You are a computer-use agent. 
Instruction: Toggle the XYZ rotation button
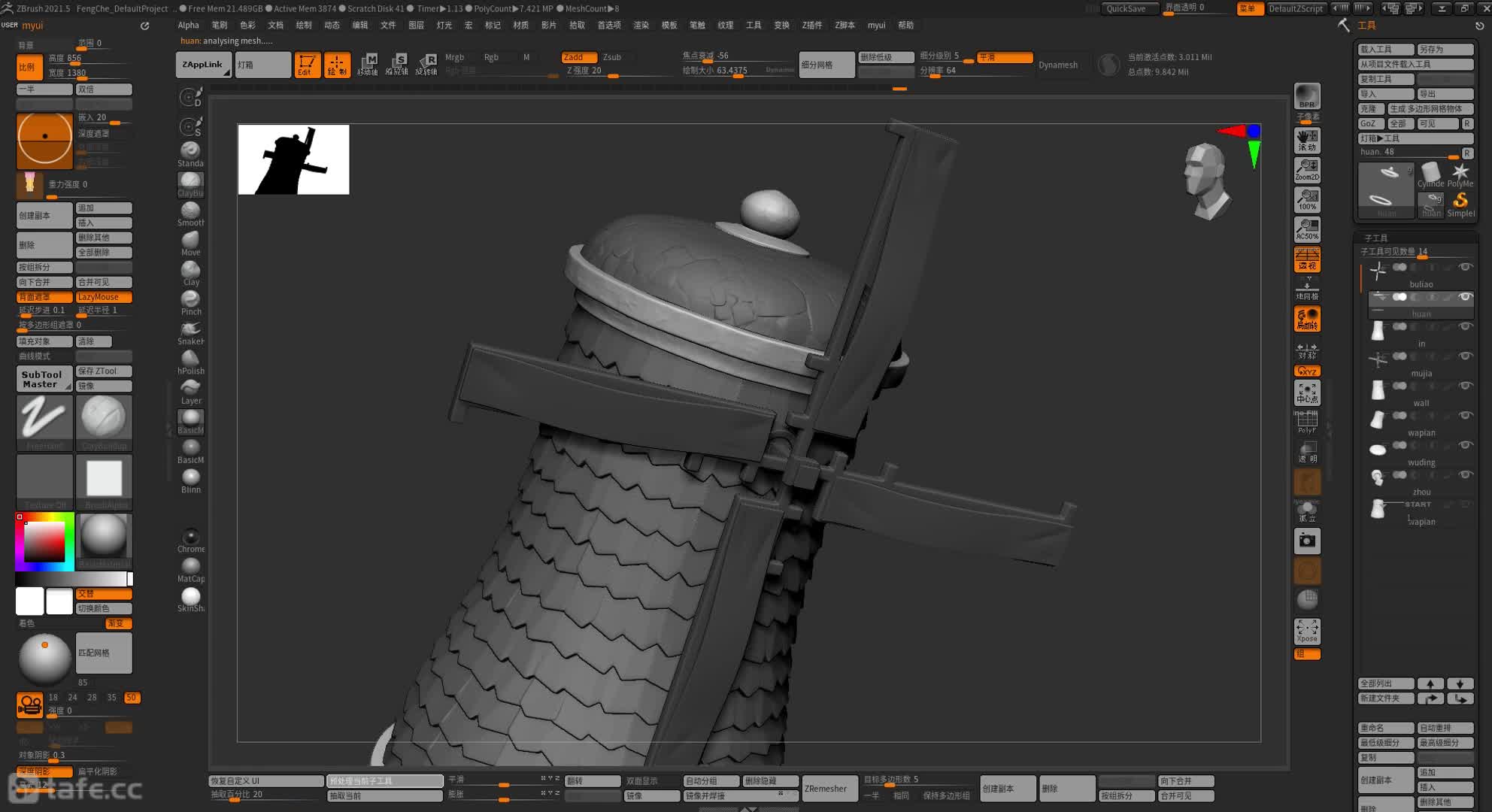[x=1307, y=371]
